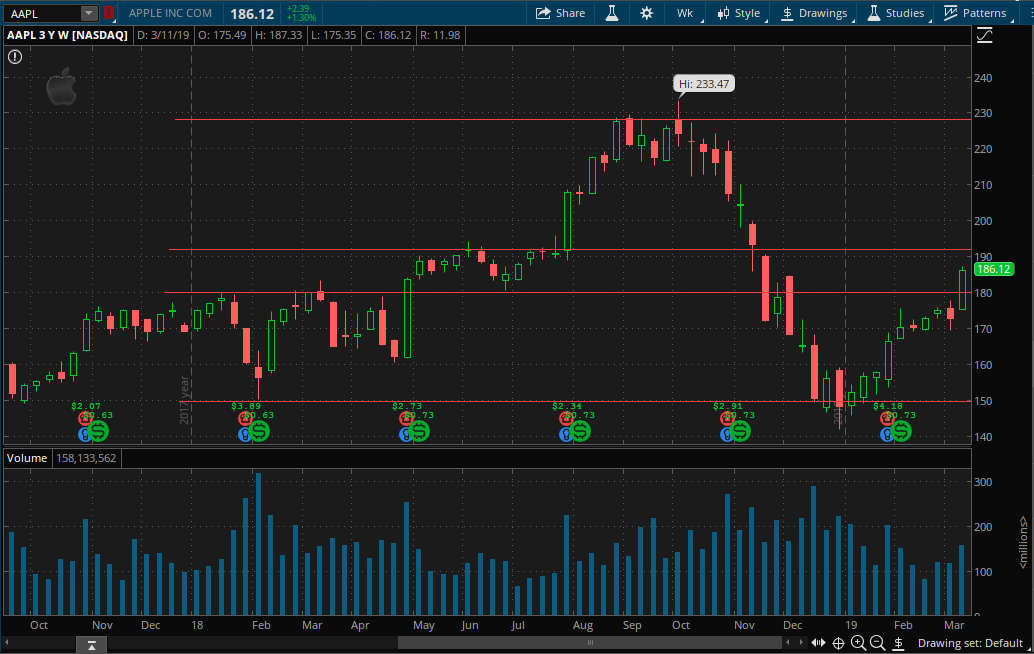The height and width of the screenshot is (654, 1034).
Task: Activate the crosshair pointer icon
Action: point(838,643)
